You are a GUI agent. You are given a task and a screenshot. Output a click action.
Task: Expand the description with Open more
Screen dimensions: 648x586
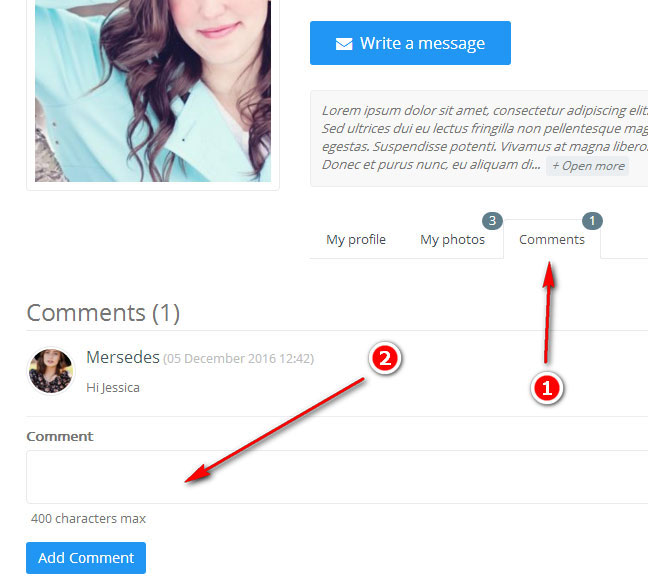point(588,166)
